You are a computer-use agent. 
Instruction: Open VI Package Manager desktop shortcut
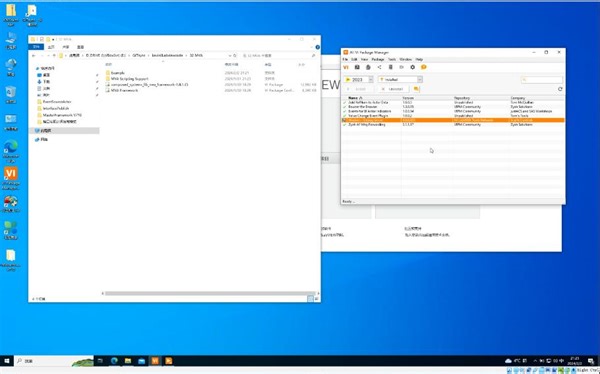(11, 177)
